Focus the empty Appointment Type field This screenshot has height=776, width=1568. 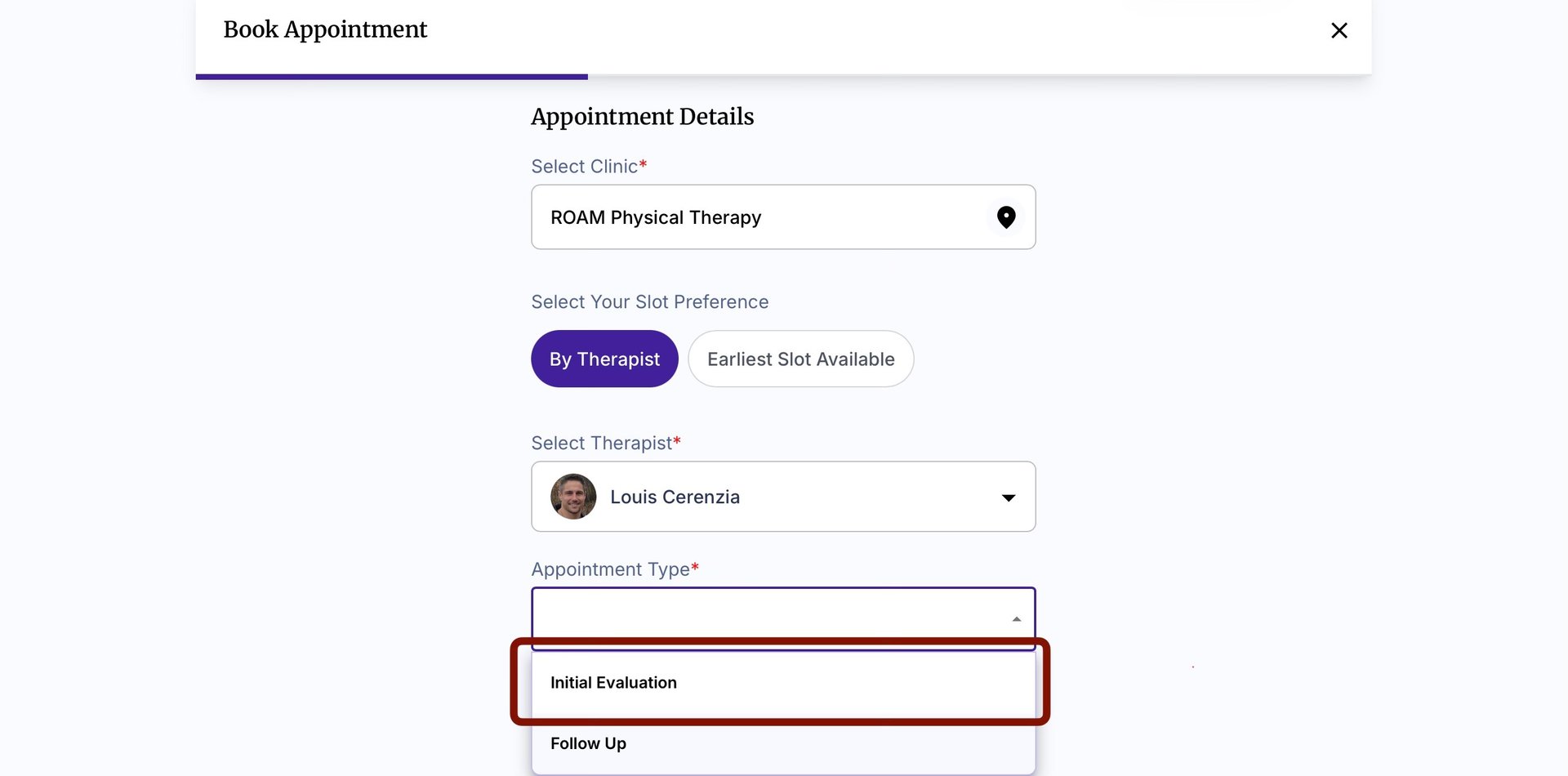pos(768,618)
